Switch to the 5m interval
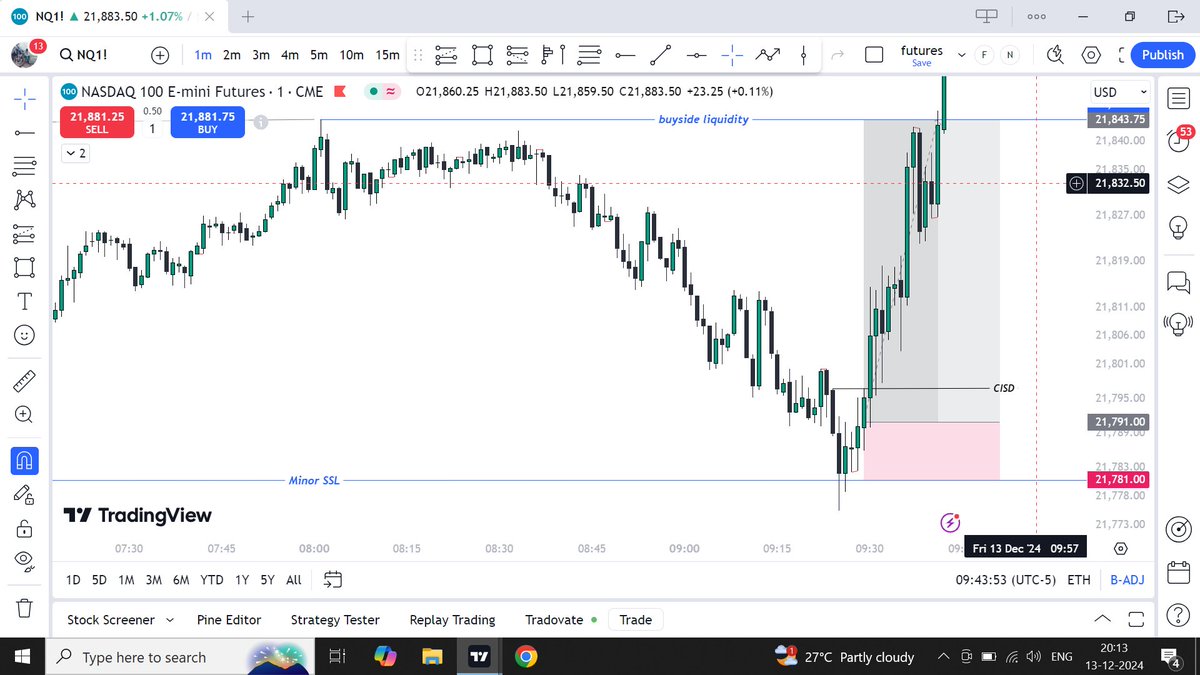The height and width of the screenshot is (675, 1200). (319, 55)
